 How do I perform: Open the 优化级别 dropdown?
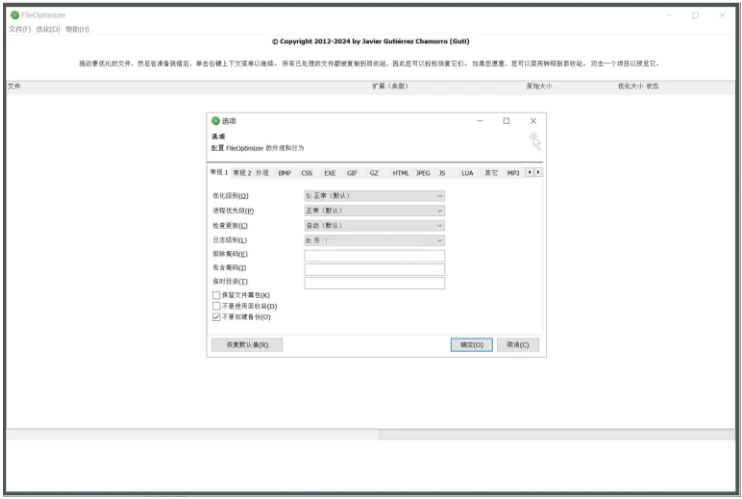tap(374, 196)
